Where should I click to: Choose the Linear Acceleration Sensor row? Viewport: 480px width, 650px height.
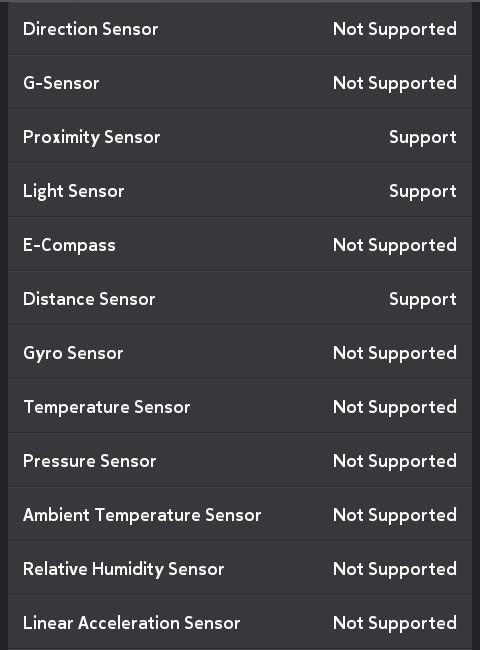tap(240, 623)
